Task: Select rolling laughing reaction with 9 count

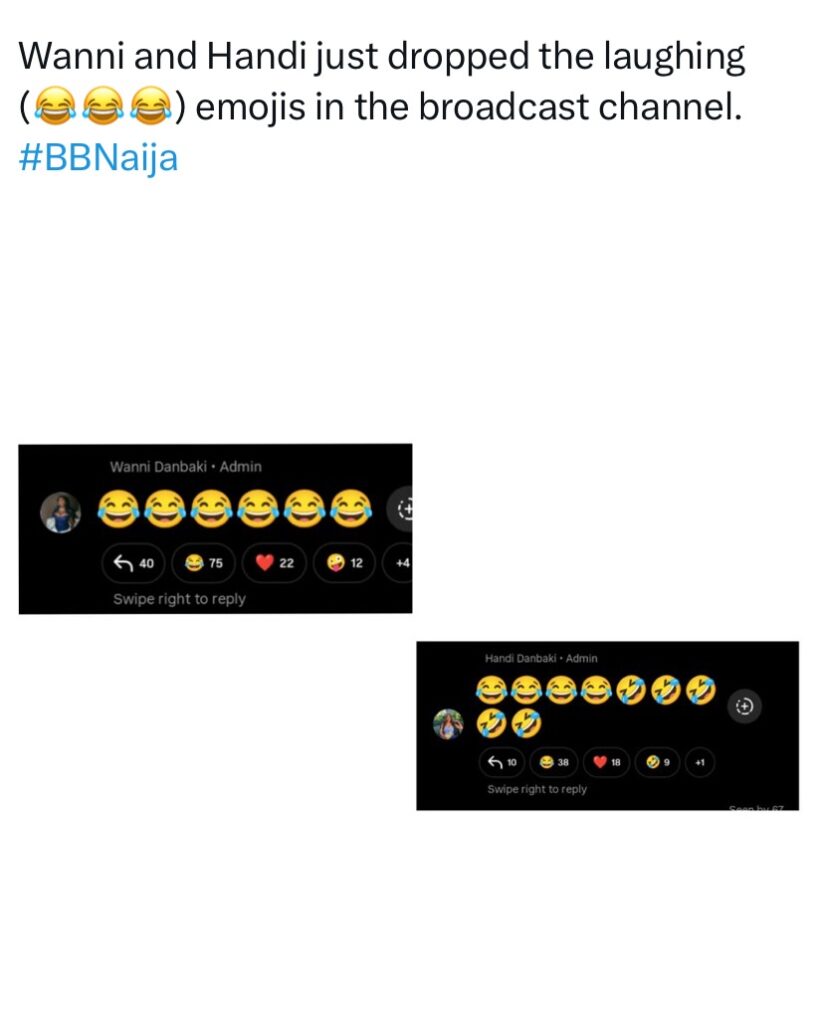Action: (x=658, y=762)
